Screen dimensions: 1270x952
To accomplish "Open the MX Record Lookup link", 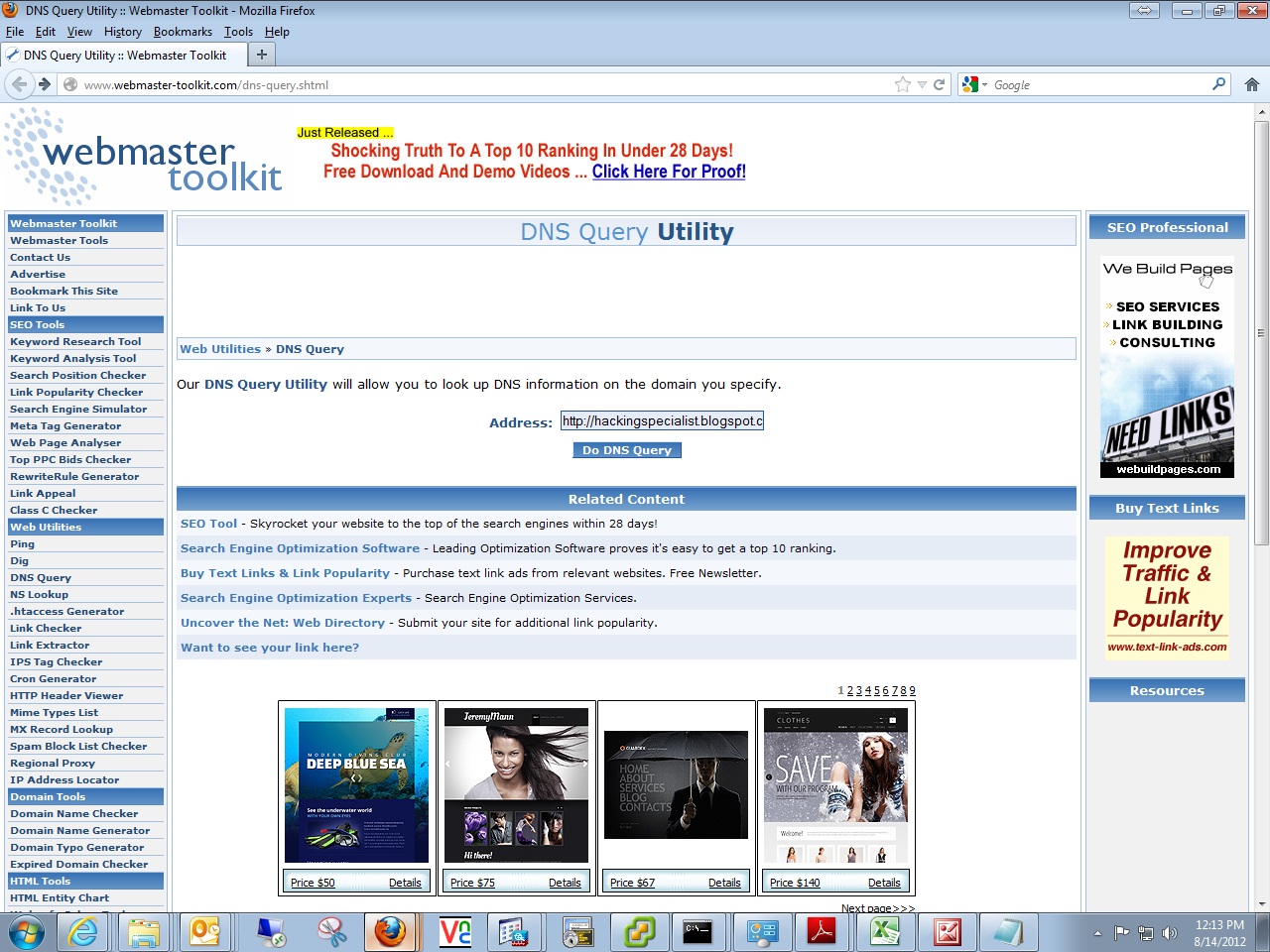I will click(62, 730).
